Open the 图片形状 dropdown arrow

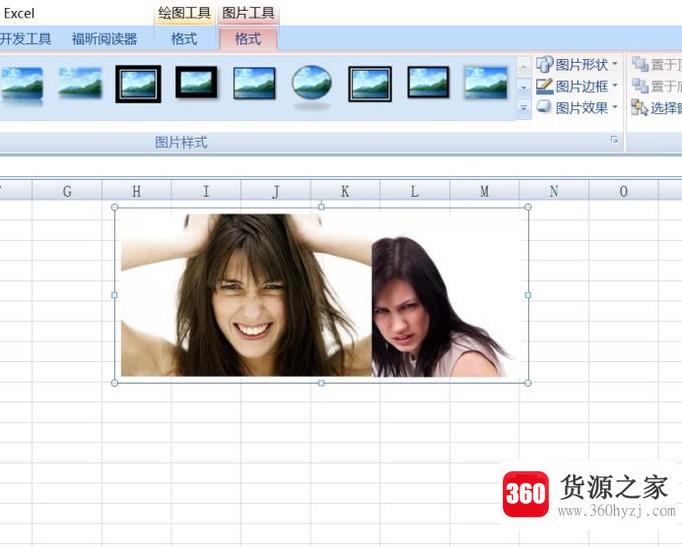coord(615,64)
